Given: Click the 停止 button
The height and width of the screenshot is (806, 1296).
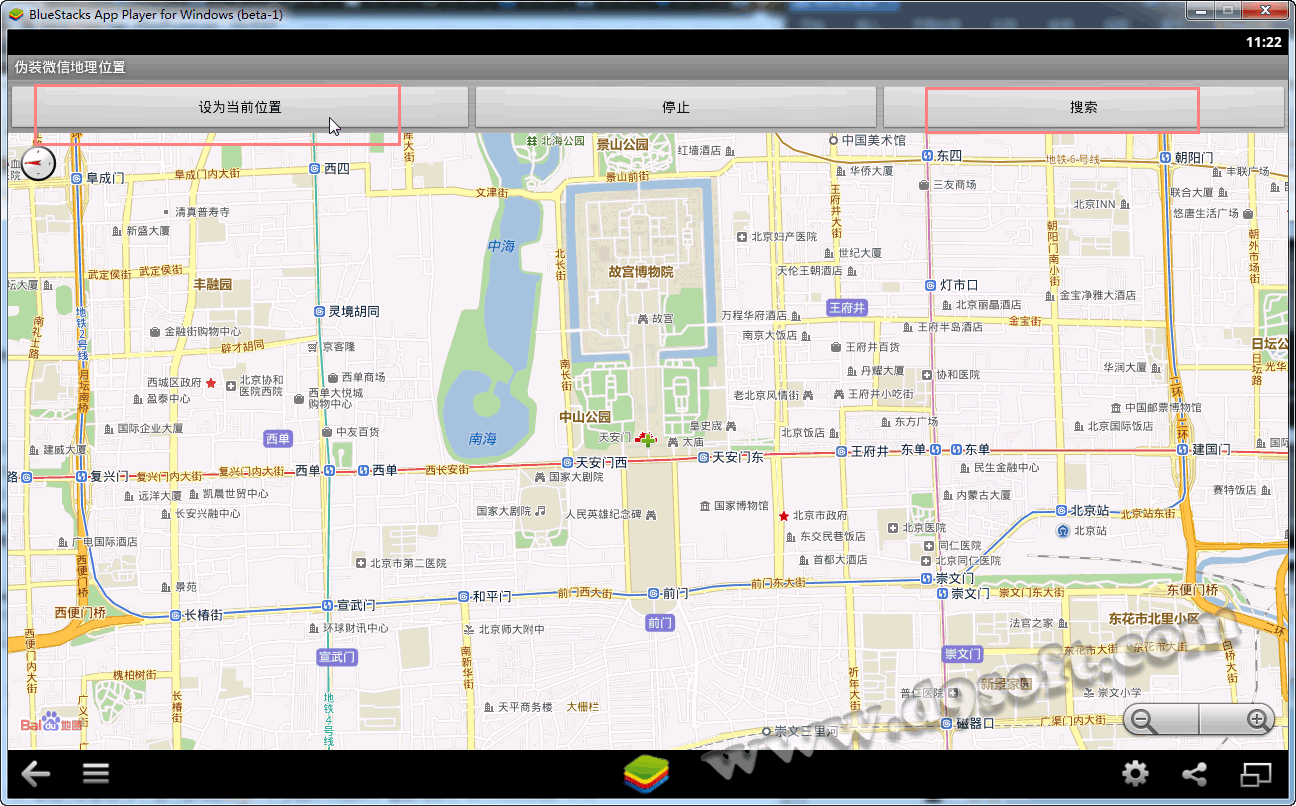Looking at the screenshot, I should coord(676,107).
